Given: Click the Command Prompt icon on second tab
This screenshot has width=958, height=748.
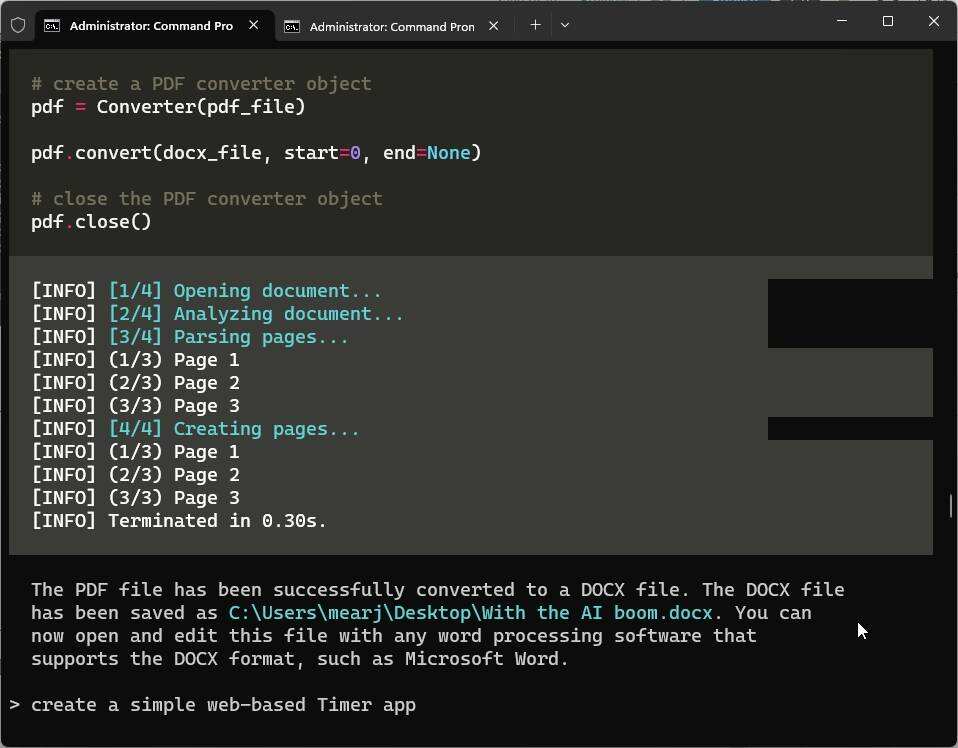Looking at the screenshot, I should pyautogui.click(x=291, y=26).
